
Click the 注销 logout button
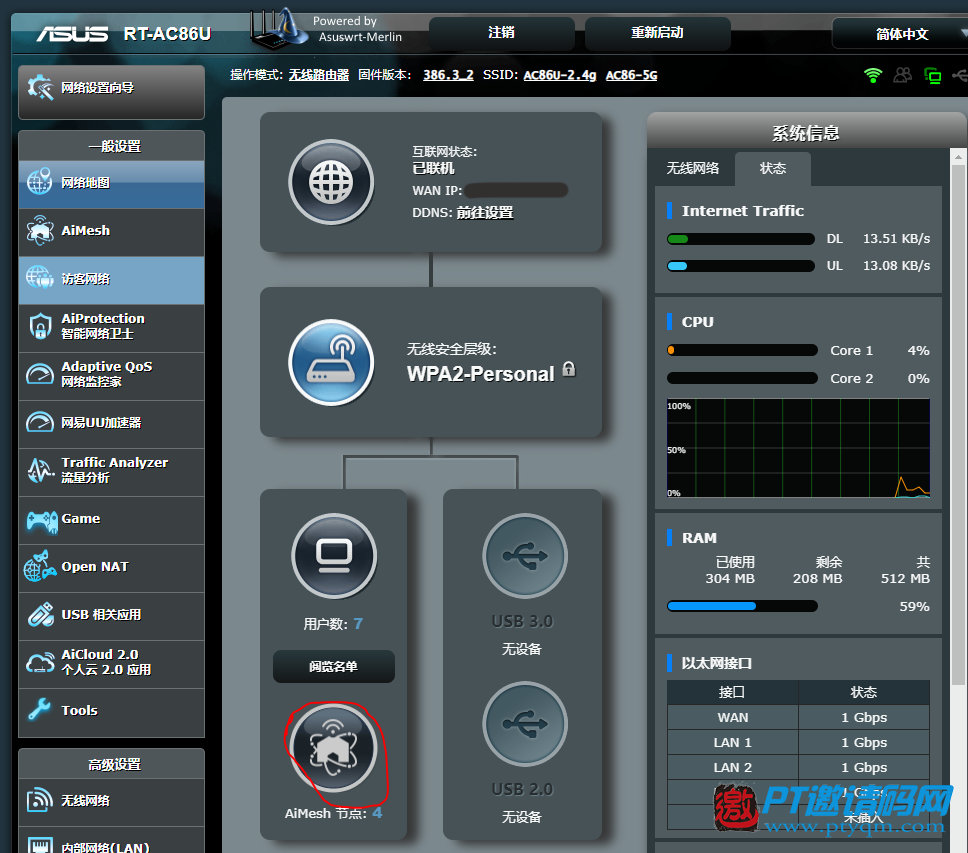click(x=501, y=33)
